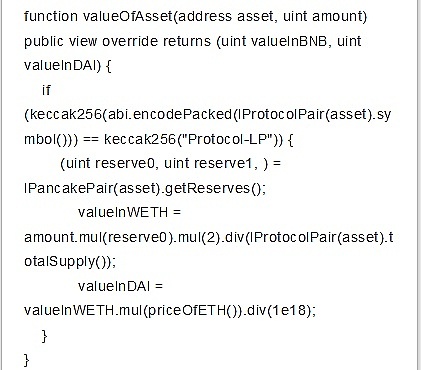Image resolution: width=421 pixels, height=370 pixels.
Task: Click the final closing brace
Action: 27,360
